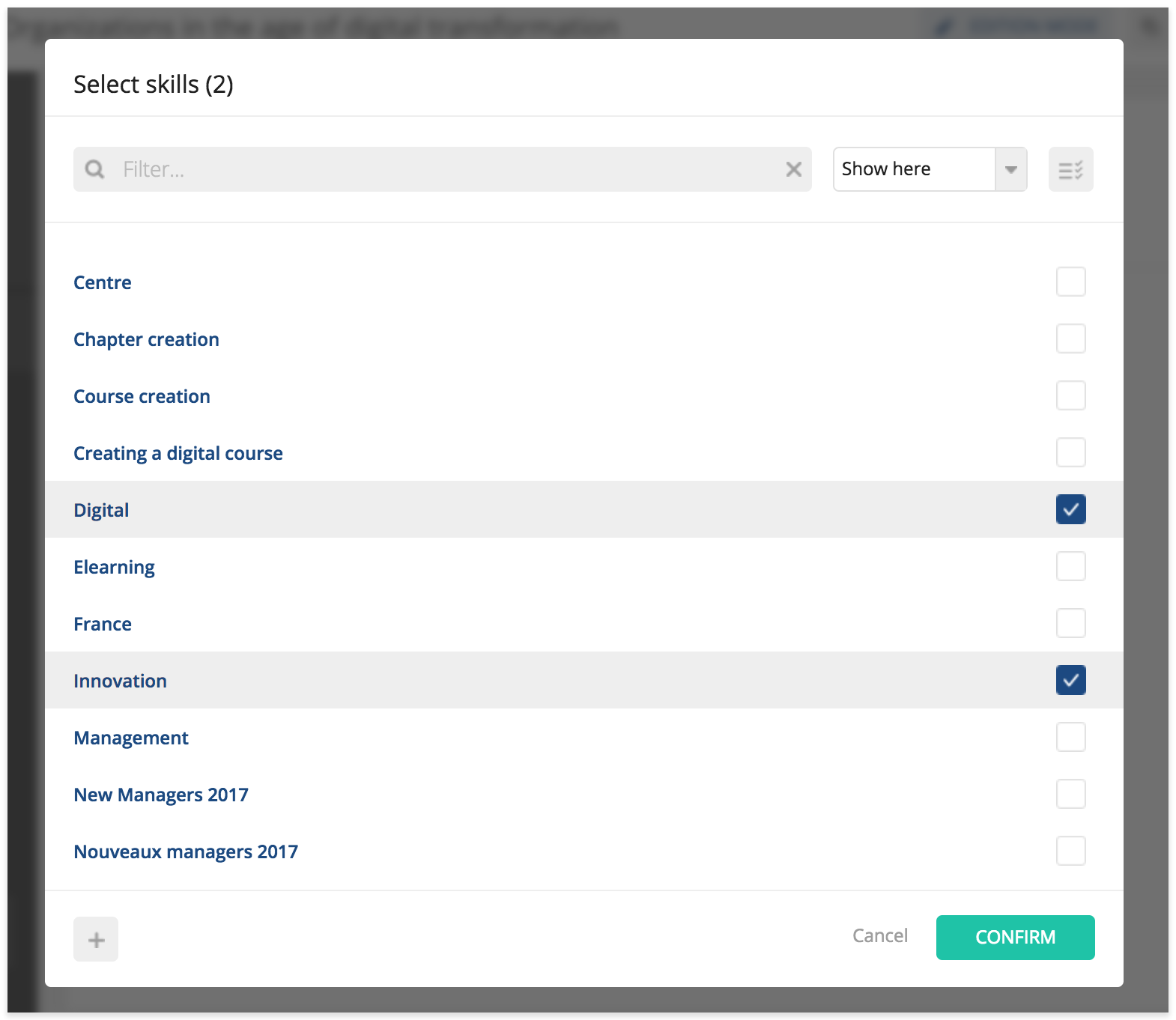This screenshot has height=1020, width=1176.
Task: Uncheck the Innovation skill checkbox
Action: point(1070,680)
